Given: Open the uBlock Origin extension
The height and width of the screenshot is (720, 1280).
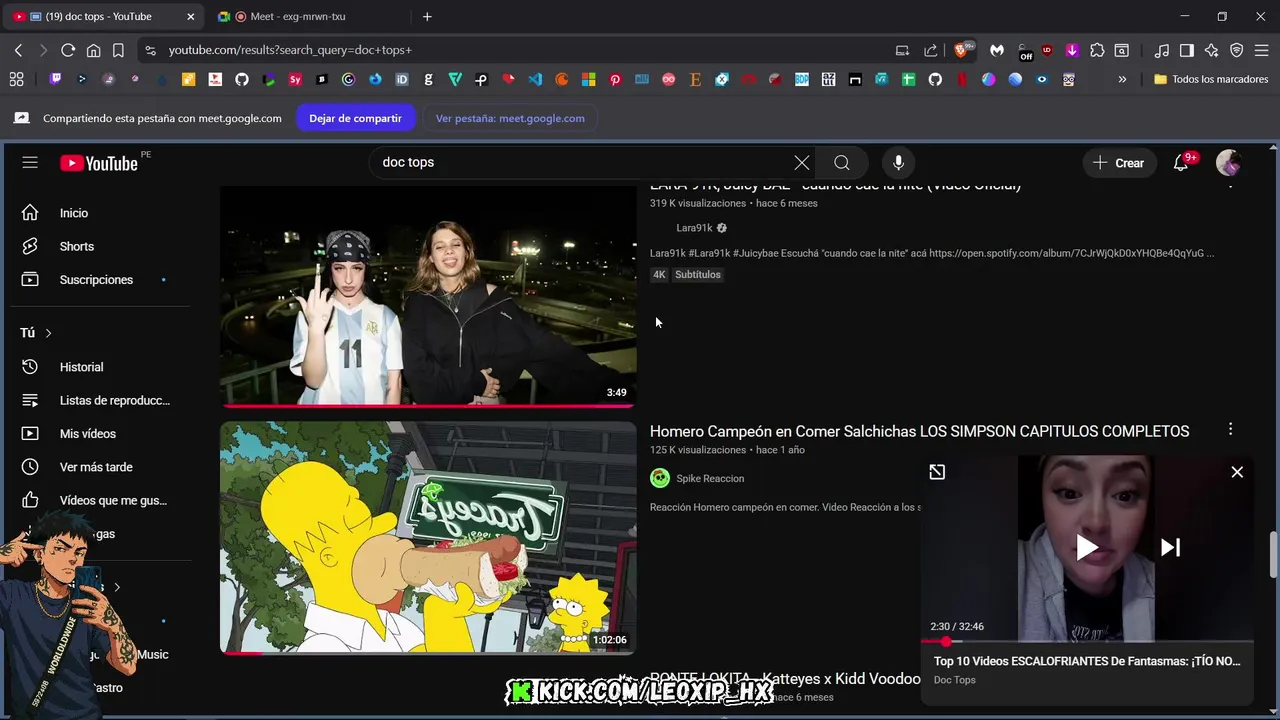Looking at the screenshot, I should pyautogui.click(x=1047, y=50).
